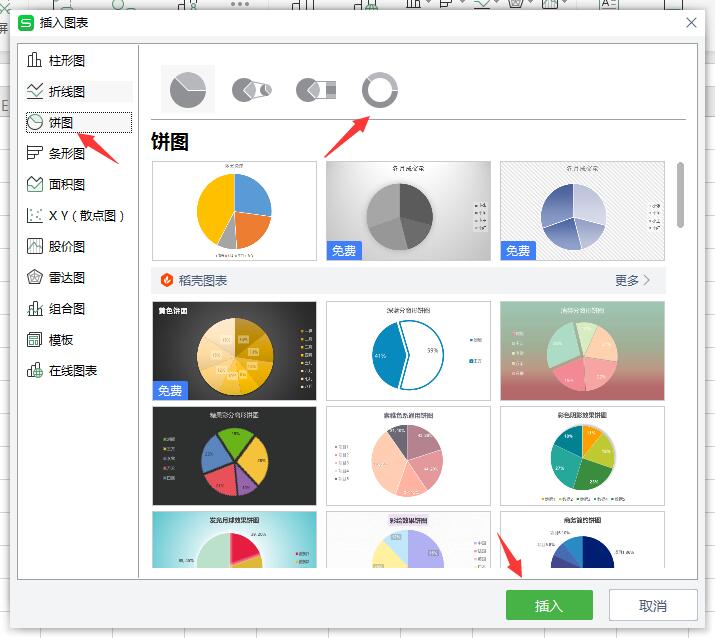Choose X Y (散点图) category label
The width and height of the screenshot is (715, 638).
coord(86,215)
